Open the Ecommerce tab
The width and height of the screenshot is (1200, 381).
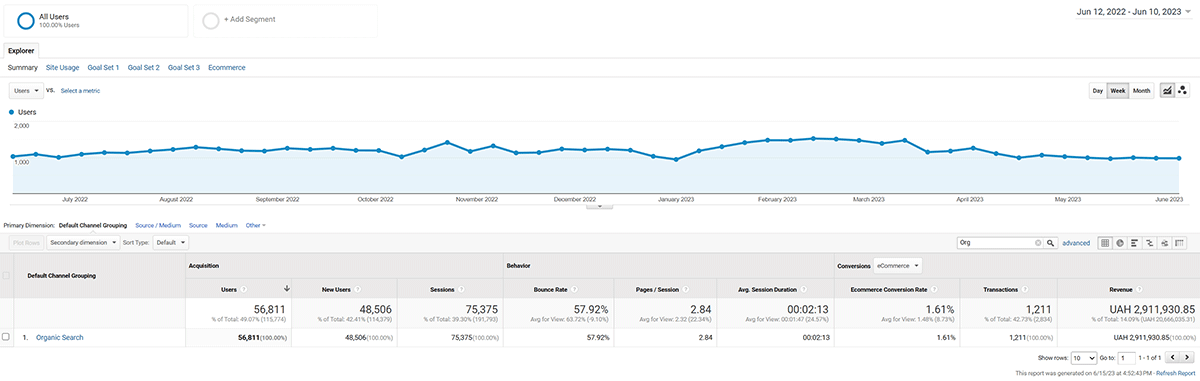(x=227, y=67)
